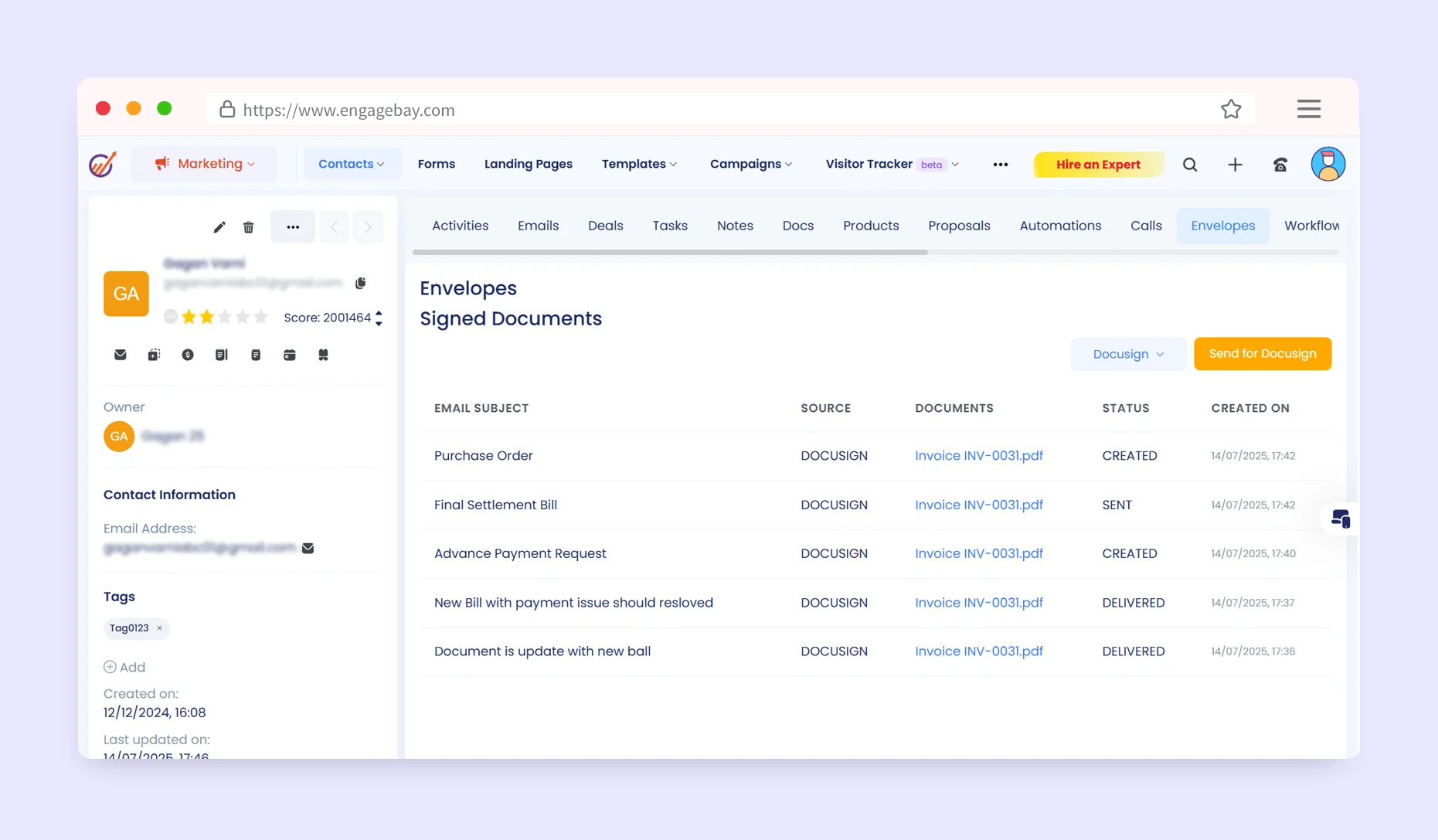Click the envelope send email icon
This screenshot has width=1438, height=840.
(121, 355)
